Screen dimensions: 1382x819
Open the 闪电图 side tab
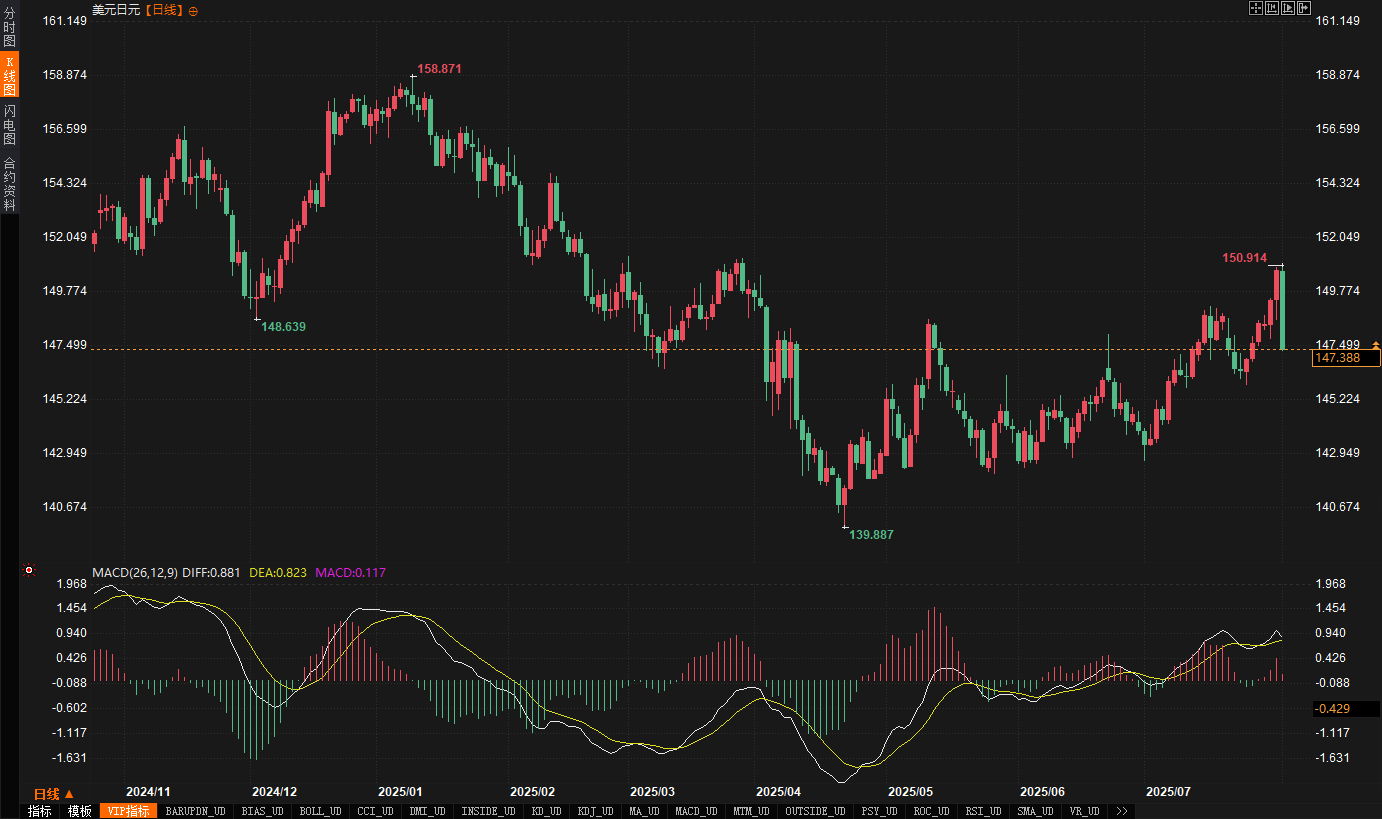tap(9, 124)
